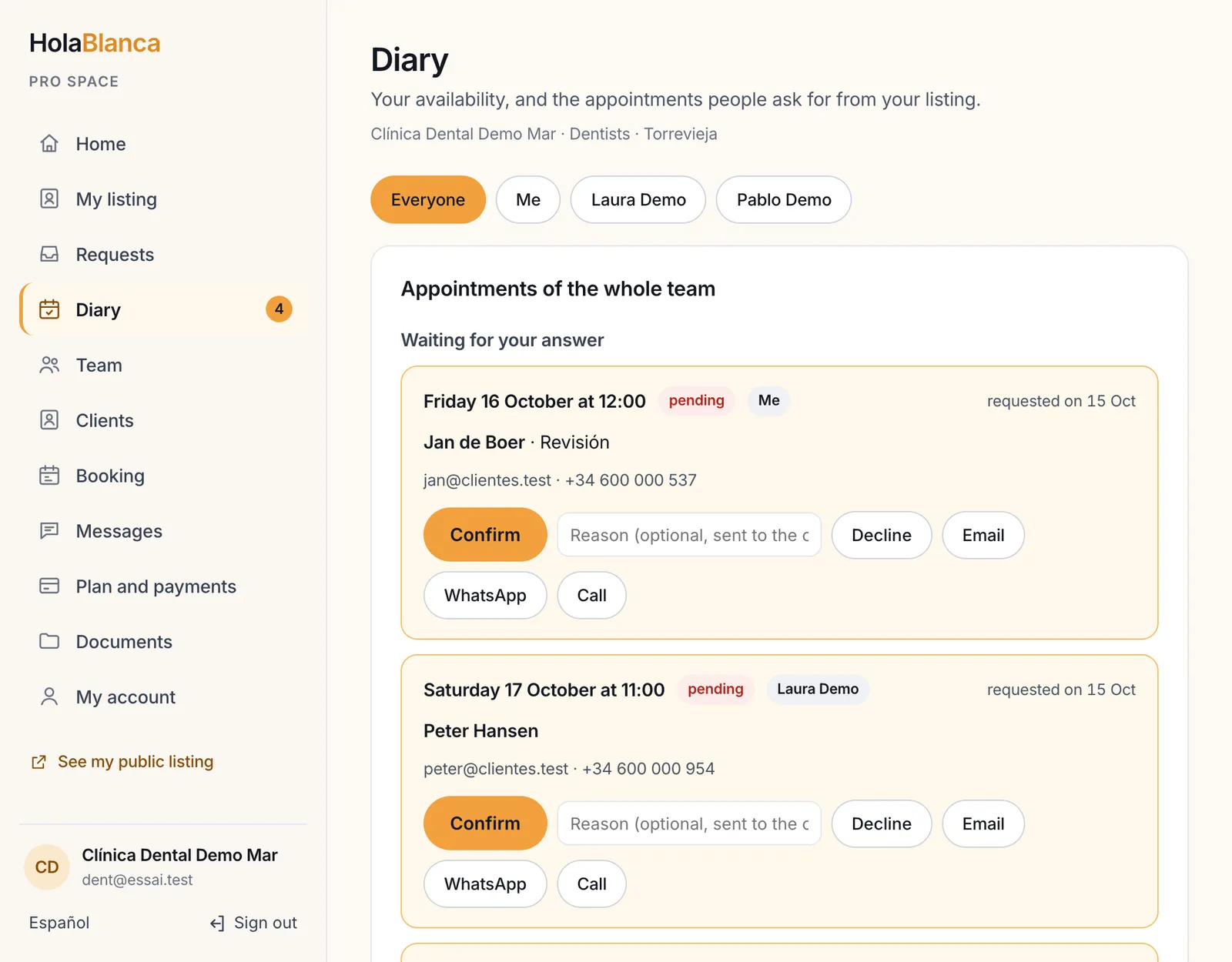1232x962 pixels.
Task: Click the Home house icon
Action: [49, 144]
